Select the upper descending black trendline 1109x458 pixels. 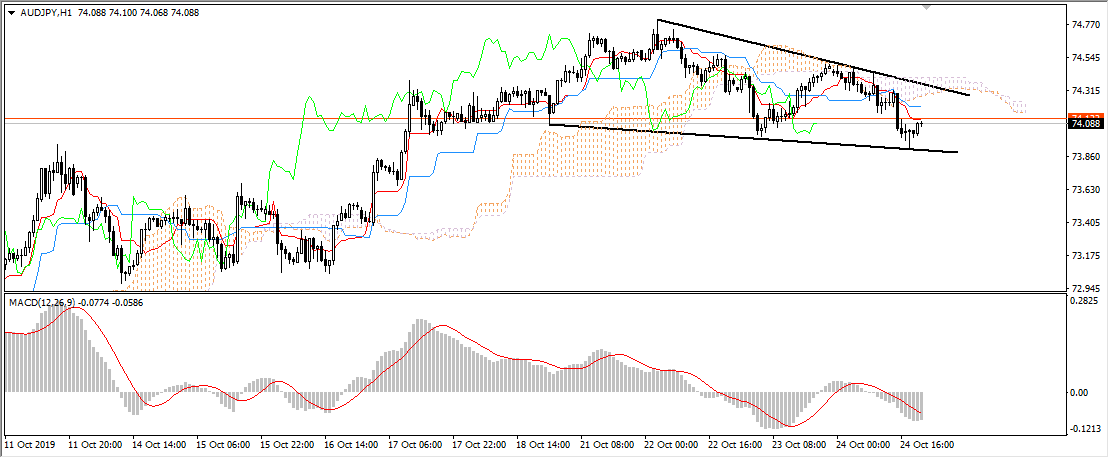point(813,59)
